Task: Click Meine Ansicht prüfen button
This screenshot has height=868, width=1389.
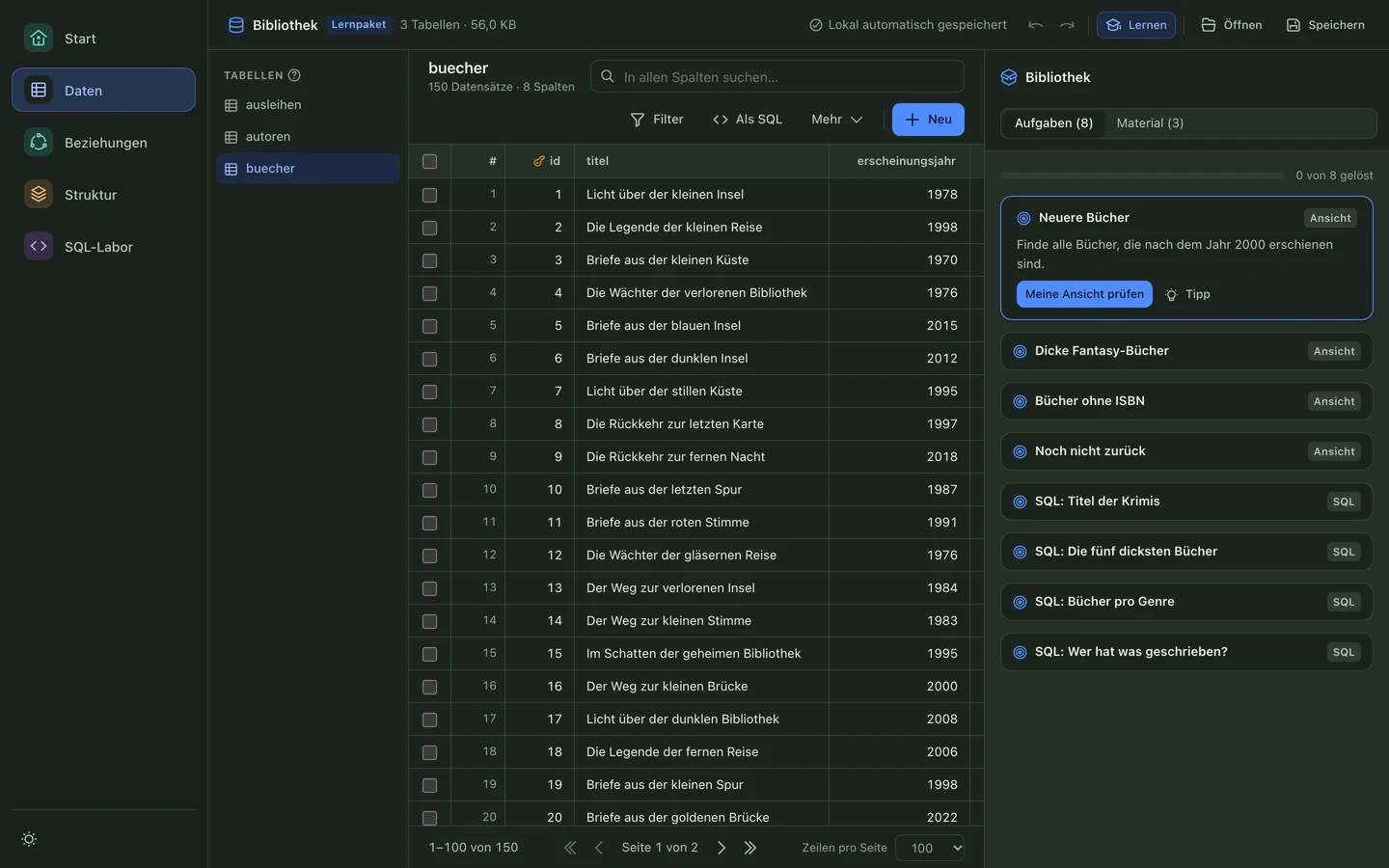Action: coord(1084,294)
